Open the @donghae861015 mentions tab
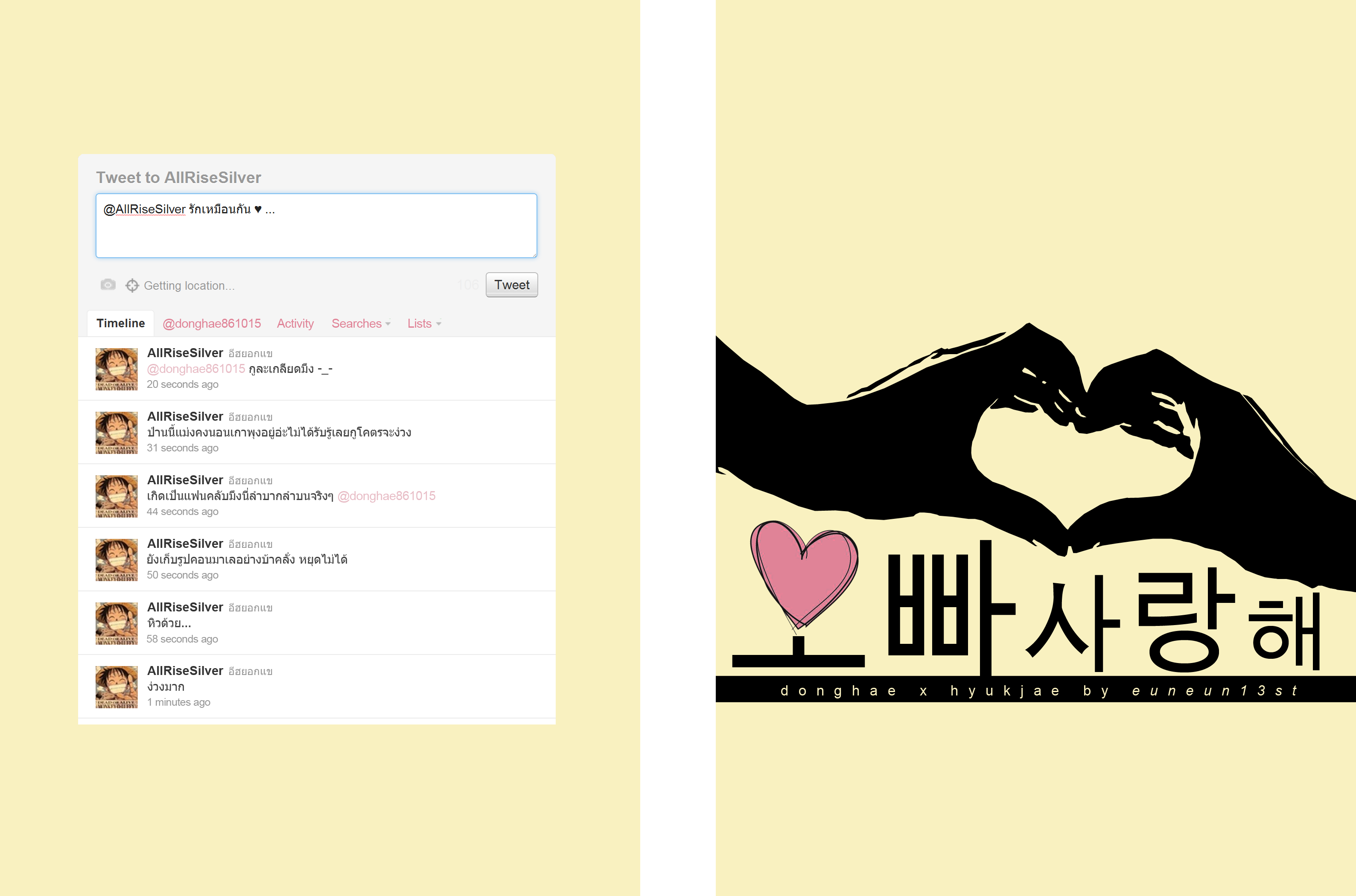1356x896 pixels. coord(212,323)
